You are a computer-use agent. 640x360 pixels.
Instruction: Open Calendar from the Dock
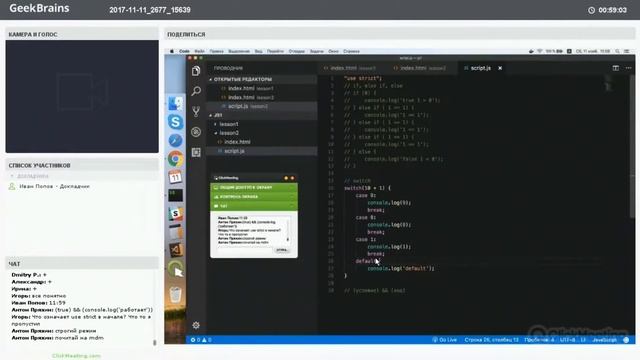(x=176, y=177)
